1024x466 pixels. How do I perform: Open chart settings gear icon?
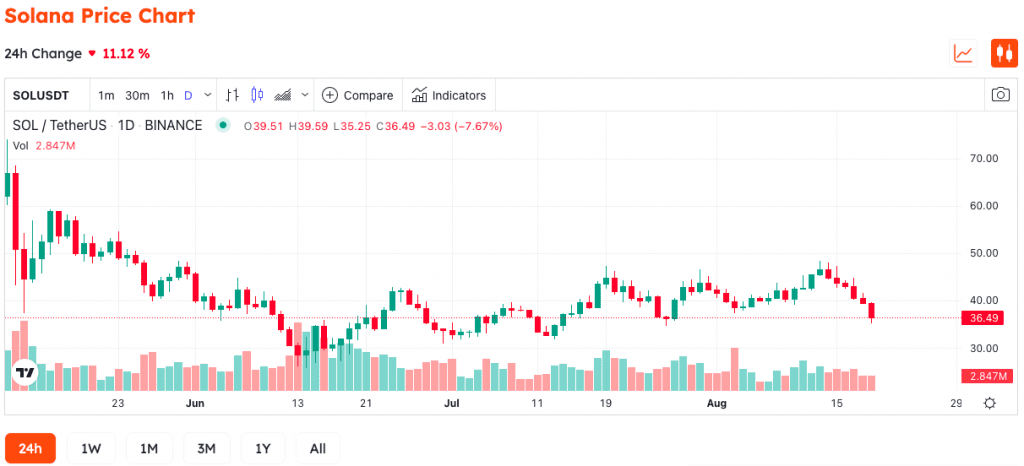pyautogui.click(x=989, y=403)
